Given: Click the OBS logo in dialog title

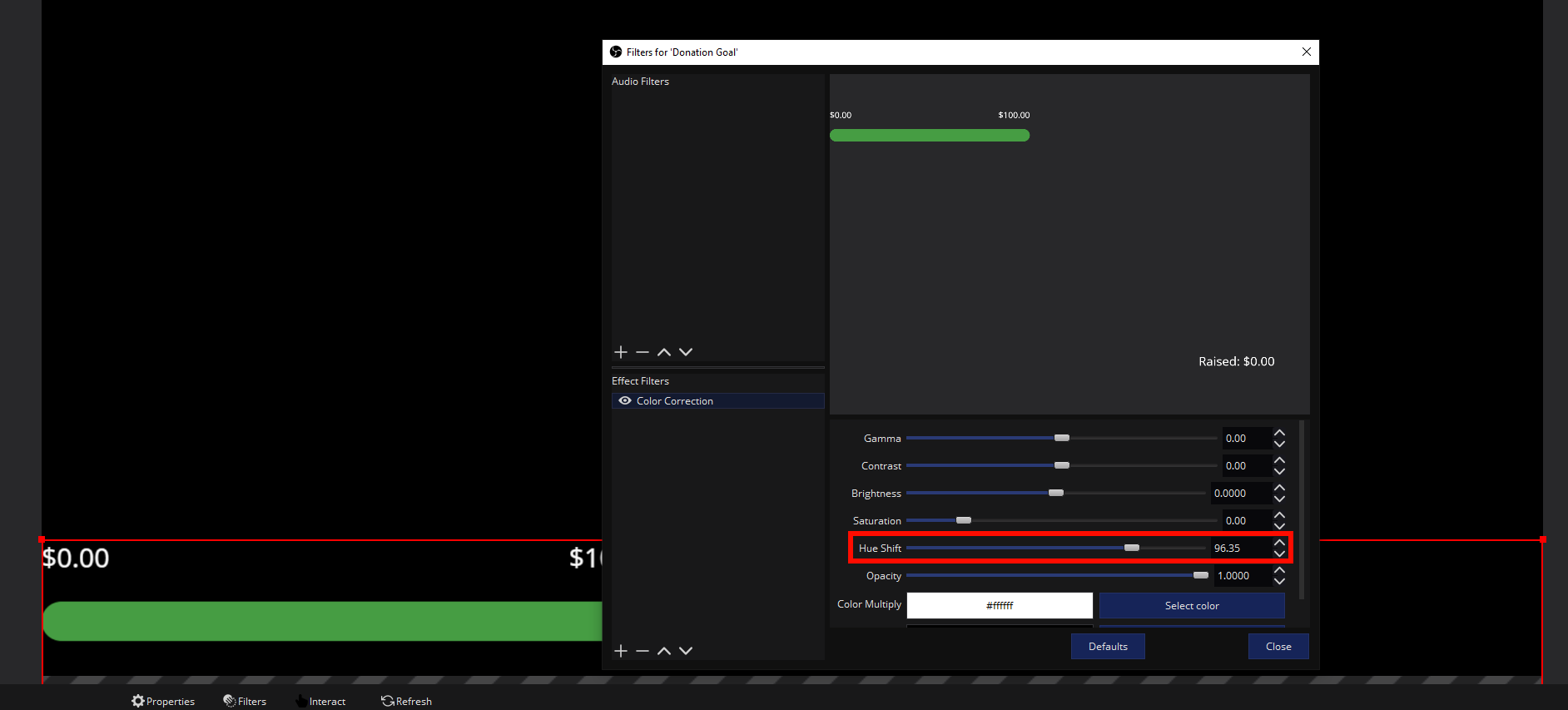Looking at the screenshot, I should click(616, 52).
